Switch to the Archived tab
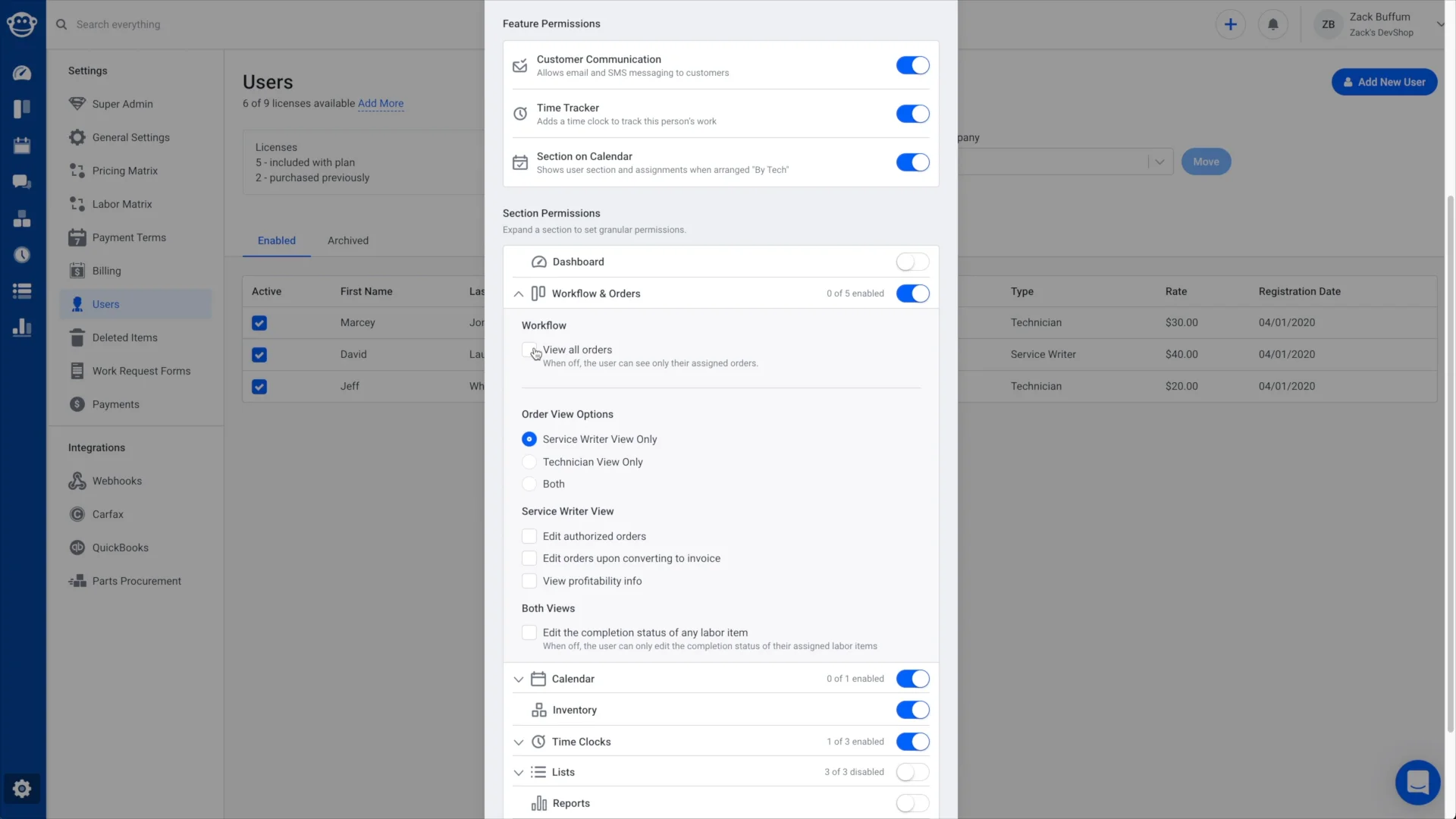 348,240
